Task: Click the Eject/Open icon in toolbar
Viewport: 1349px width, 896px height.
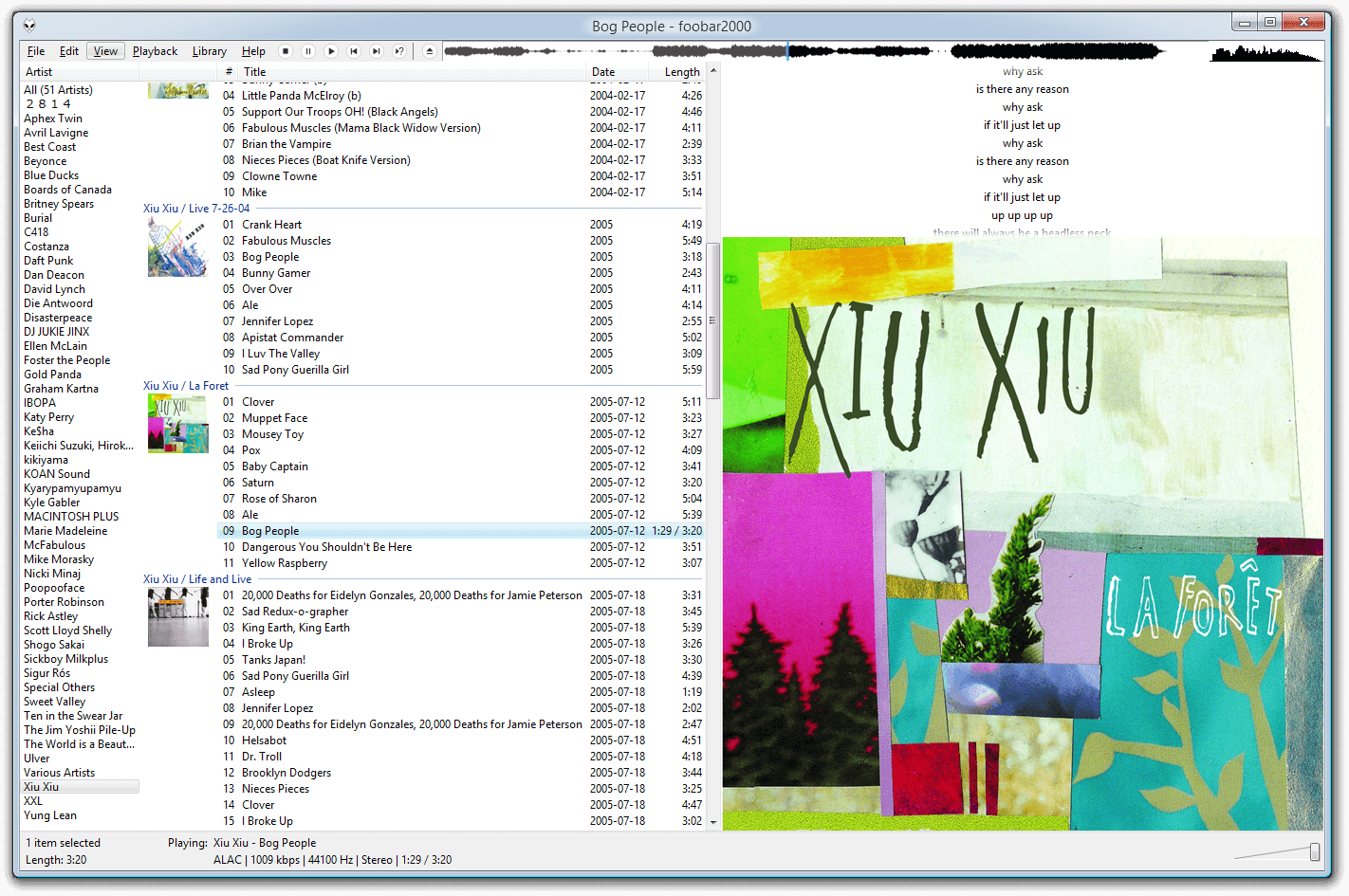Action: 430,51
